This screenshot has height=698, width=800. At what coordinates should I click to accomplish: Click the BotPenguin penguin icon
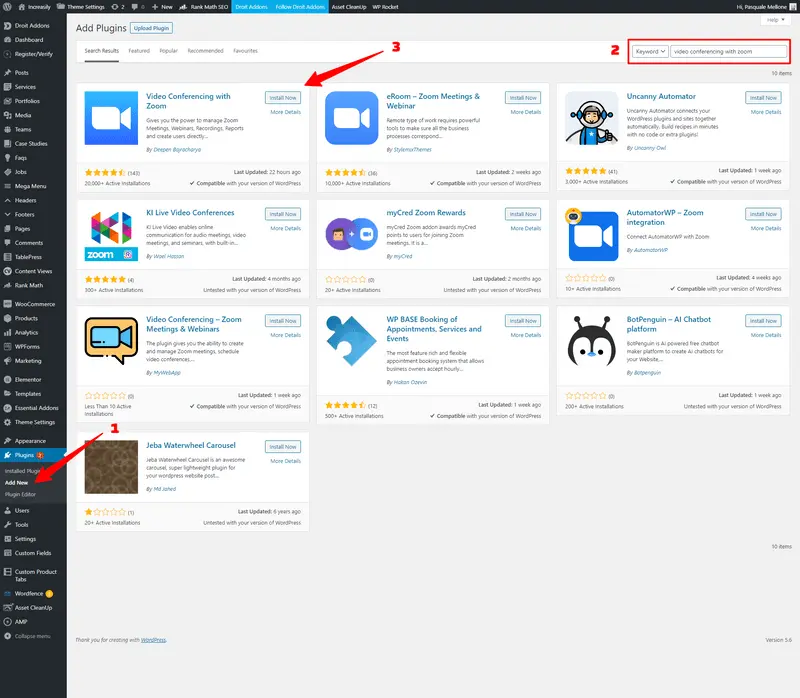coord(591,342)
